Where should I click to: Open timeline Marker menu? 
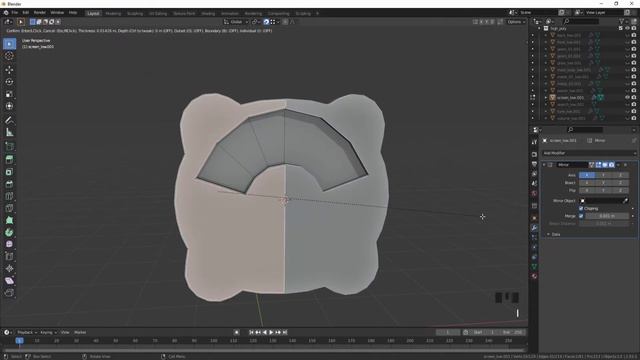point(80,333)
